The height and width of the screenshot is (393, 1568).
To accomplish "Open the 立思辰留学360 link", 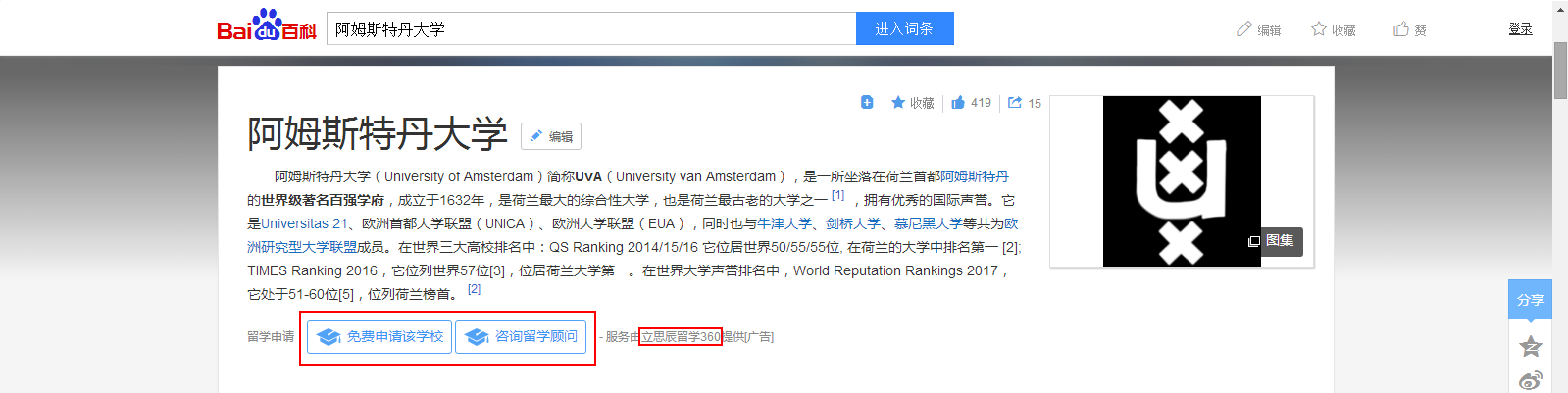I will click(x=681, y=337).
